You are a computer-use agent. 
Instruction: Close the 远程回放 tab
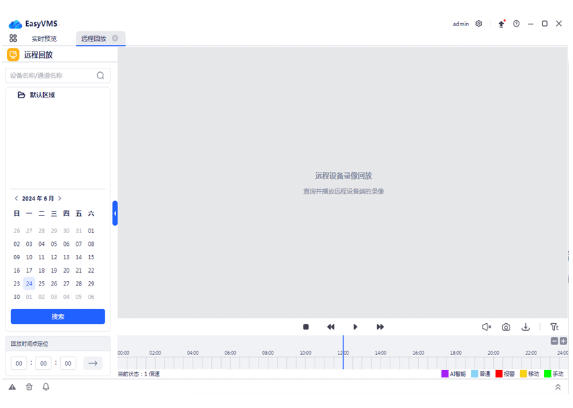point(115,38)
